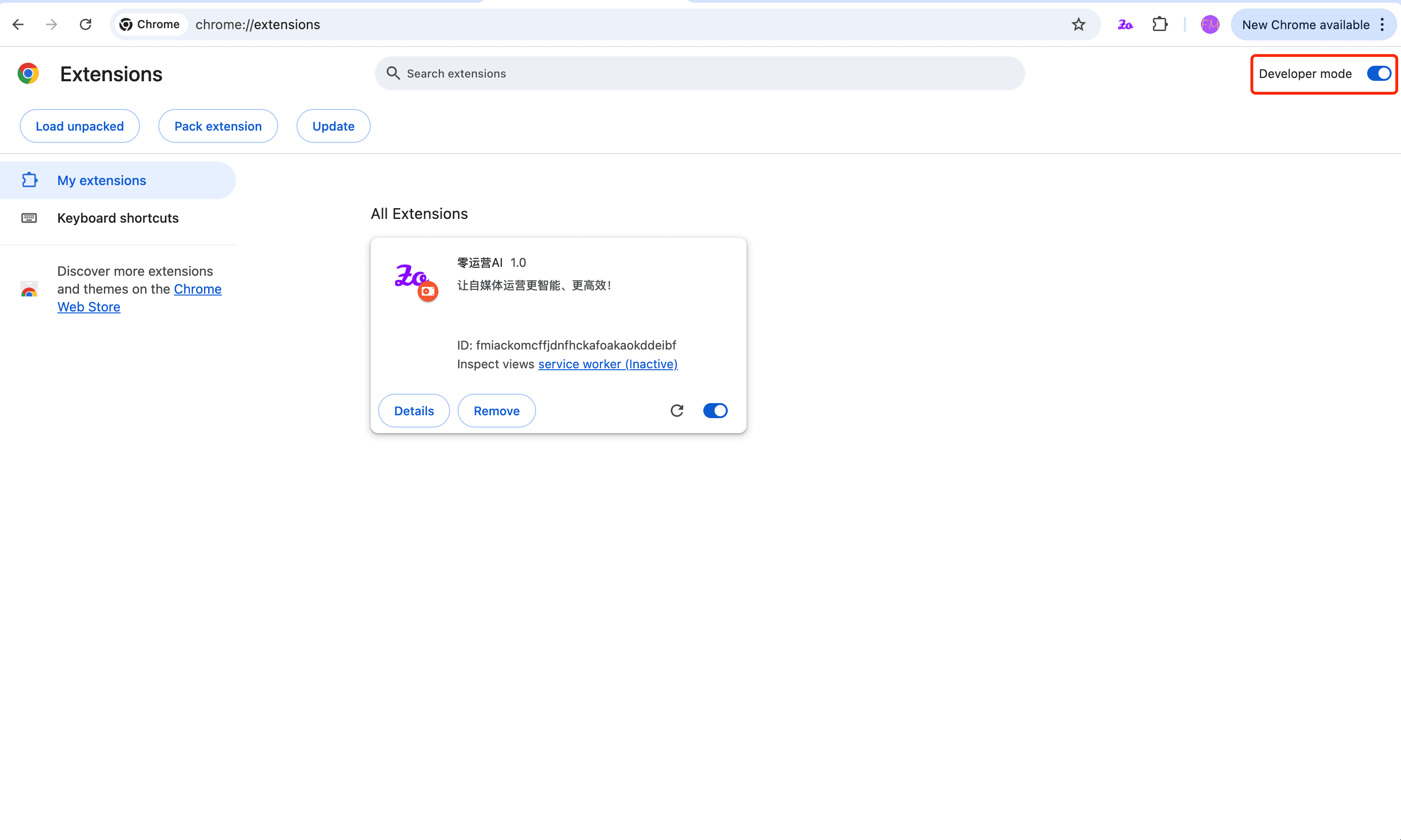Click the user profile avatar icon
This screenshot has height=840, width=1401.
click(1209, 24)
